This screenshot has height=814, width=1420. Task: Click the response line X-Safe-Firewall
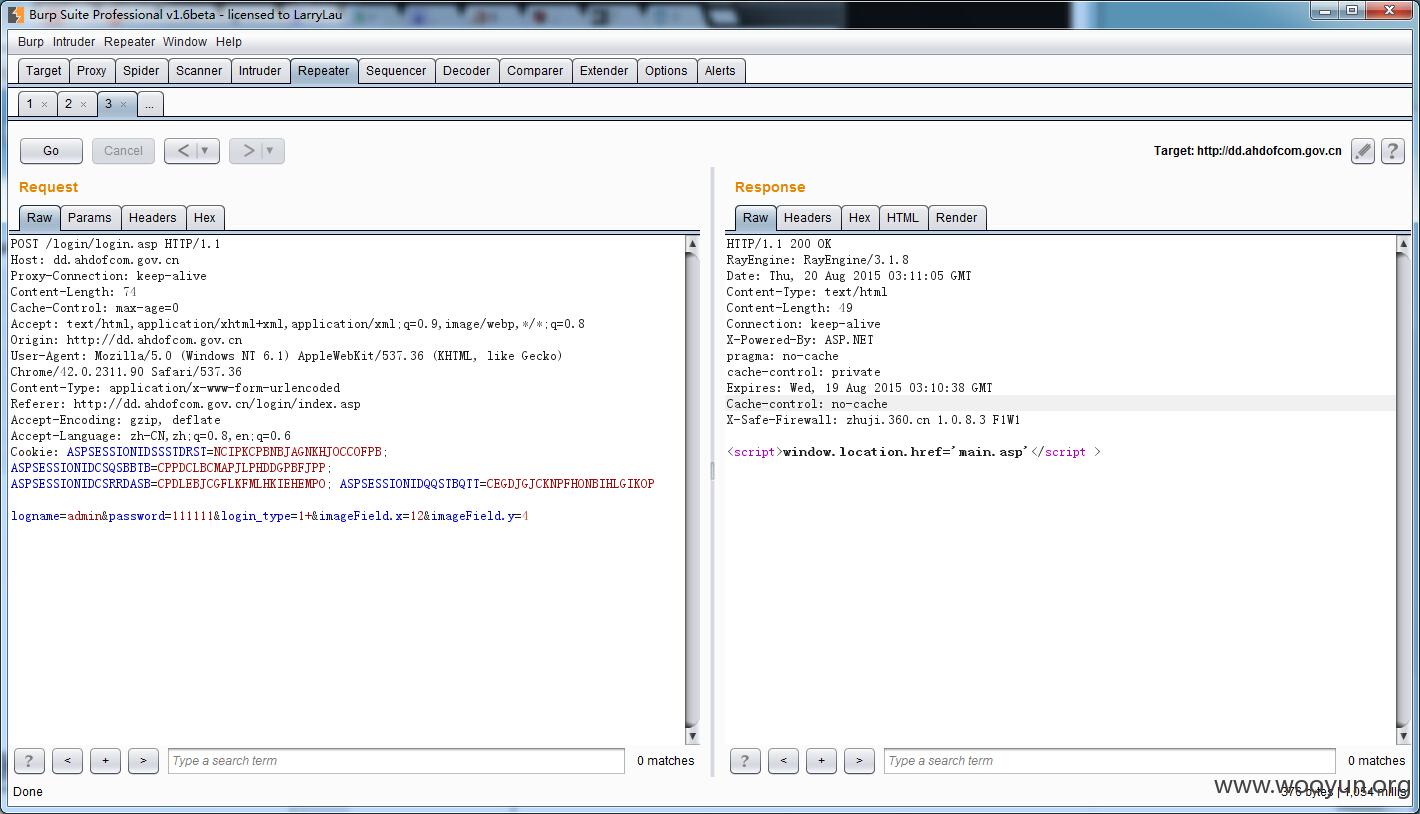pyautogui.click(x=873, y=420)
